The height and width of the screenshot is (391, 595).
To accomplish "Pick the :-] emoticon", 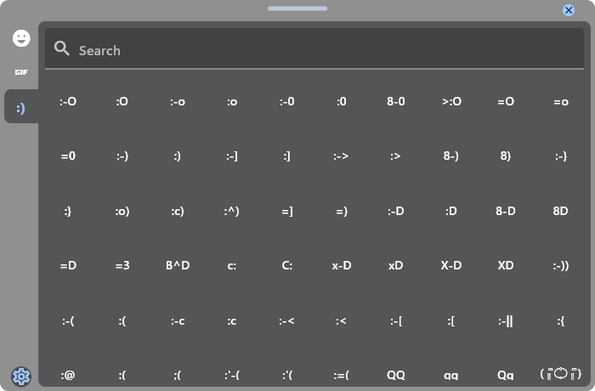I will tap(232, 156).
